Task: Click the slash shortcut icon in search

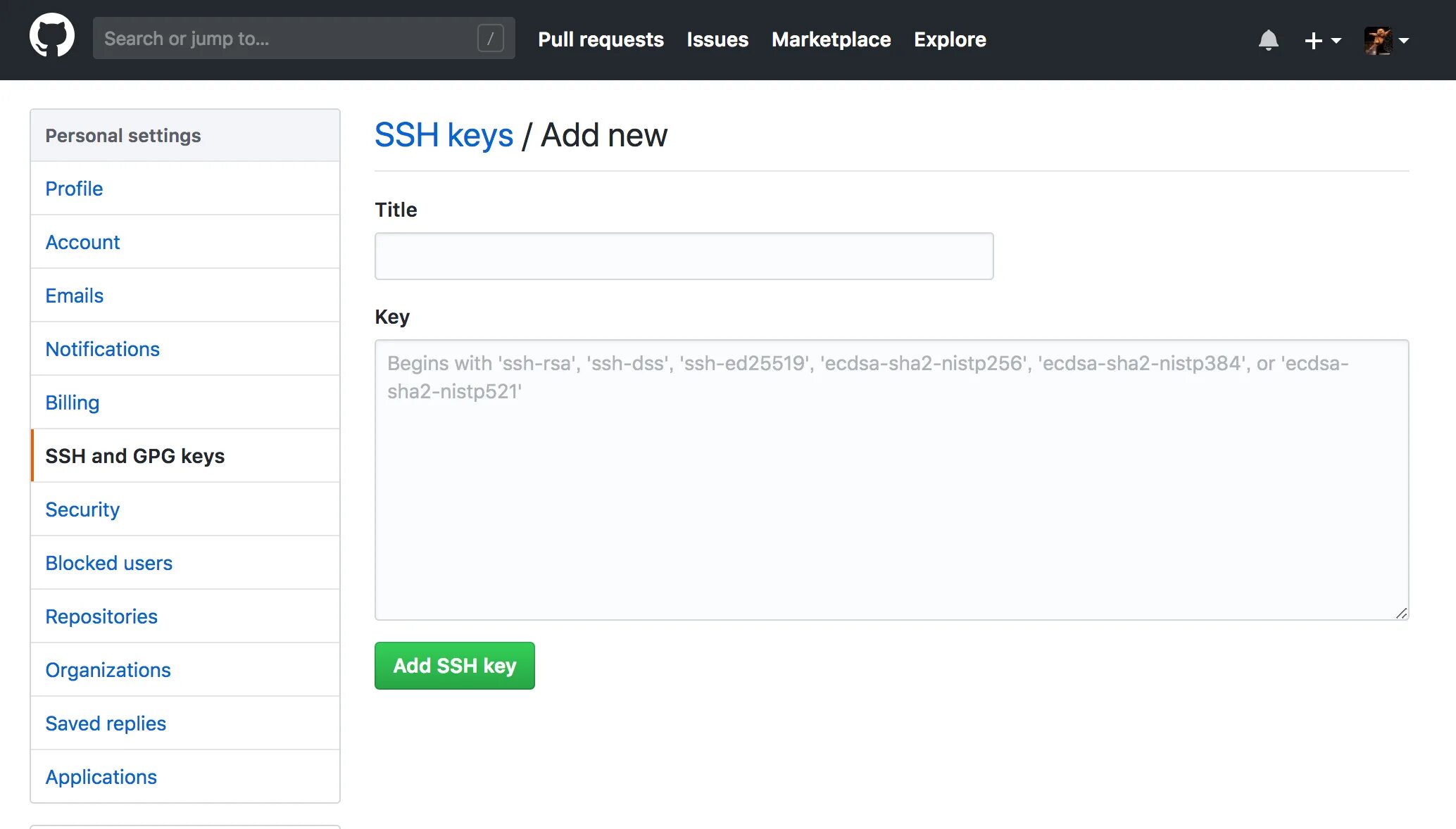Action: click(x=490, y=38)
